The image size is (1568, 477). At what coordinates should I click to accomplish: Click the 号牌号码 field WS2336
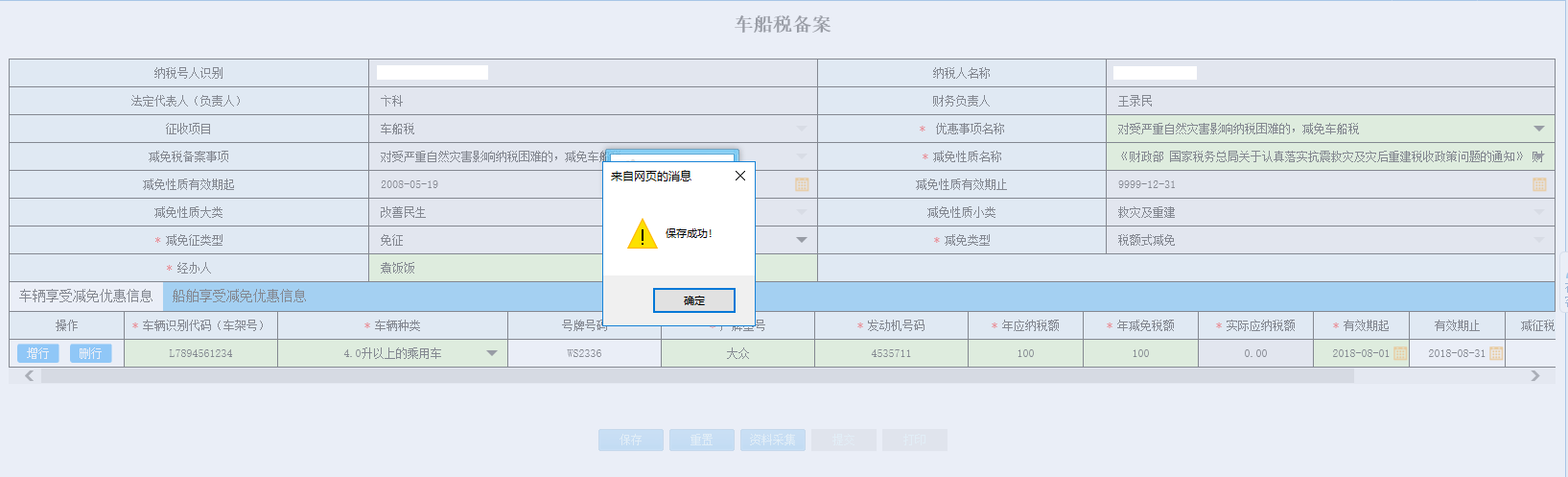584,353
